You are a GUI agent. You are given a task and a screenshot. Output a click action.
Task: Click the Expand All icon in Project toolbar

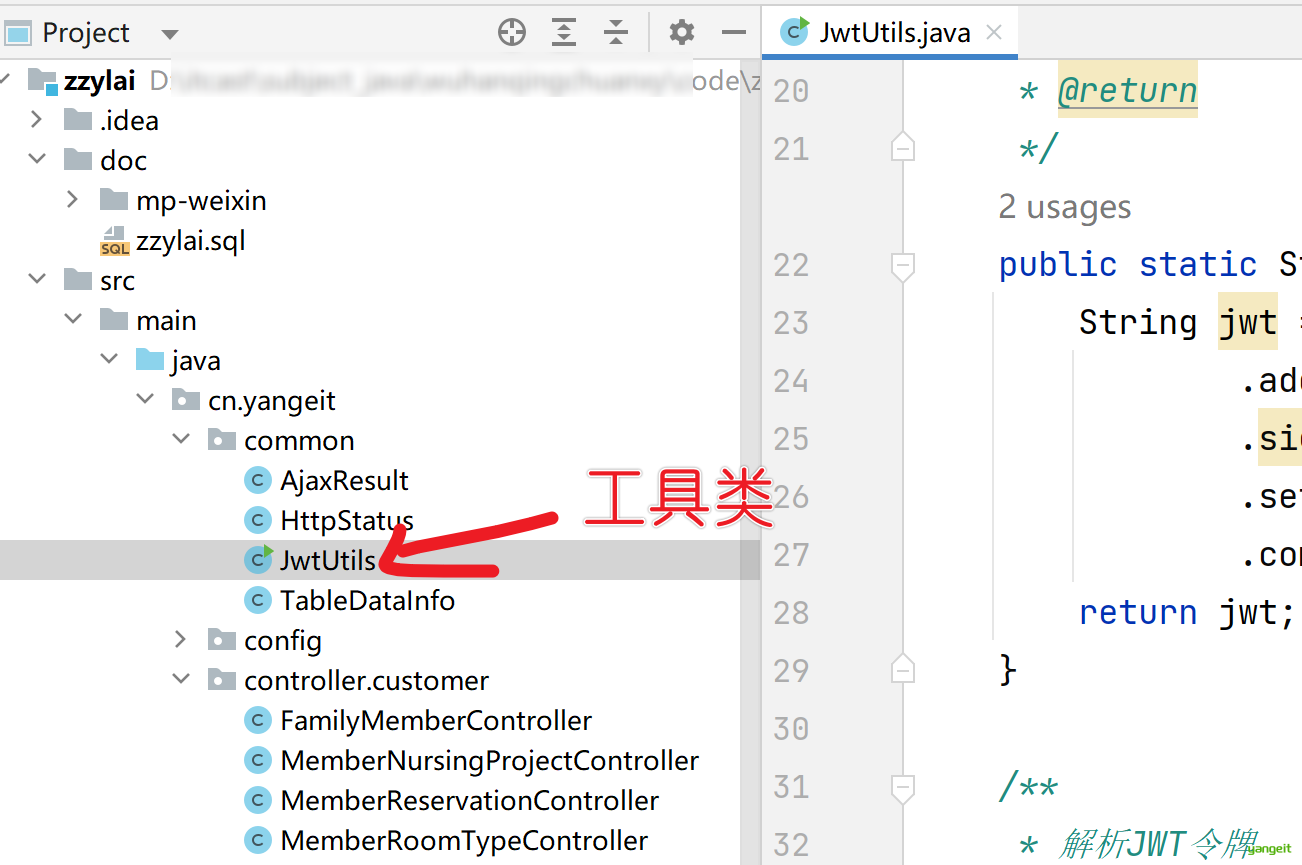point(565,33)
